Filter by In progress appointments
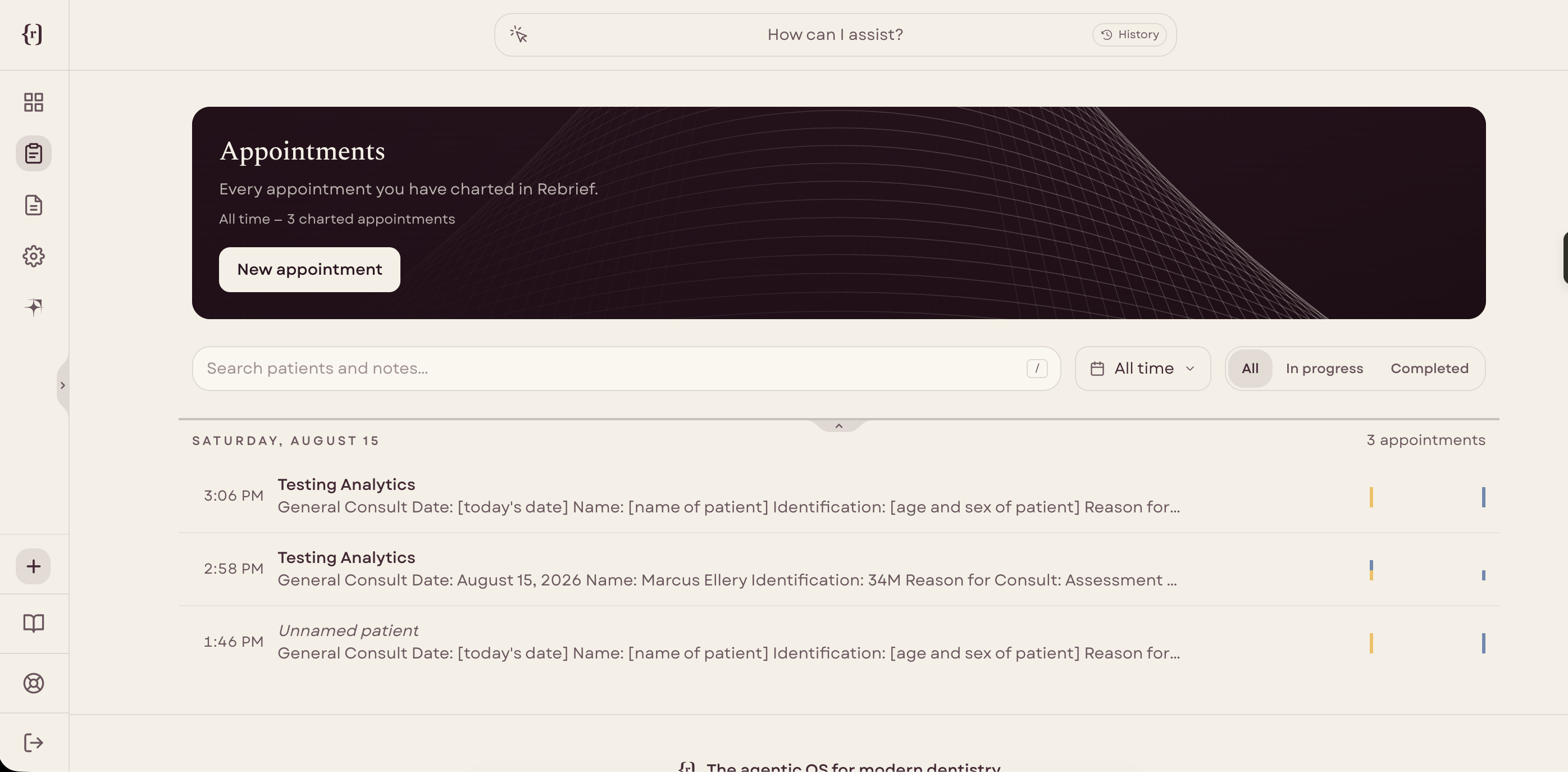Viewport: 1568px width, 772px height. (1324, 369)
